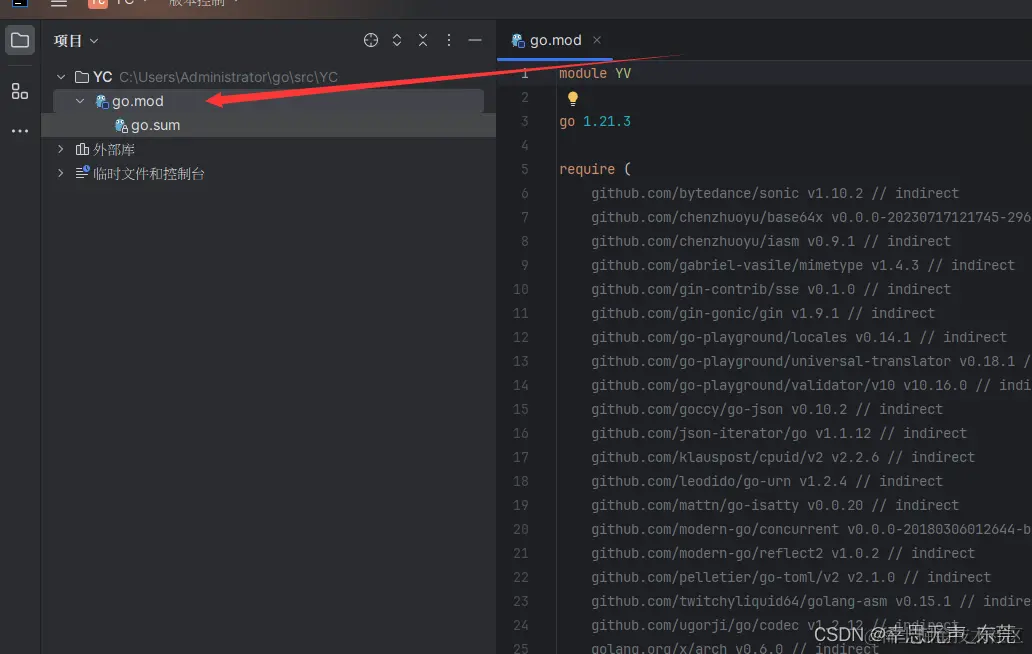Click the project path C:\Users\Administrator\go\src\YC
This screenshot has height=654, width=1032.
point(228,77)
